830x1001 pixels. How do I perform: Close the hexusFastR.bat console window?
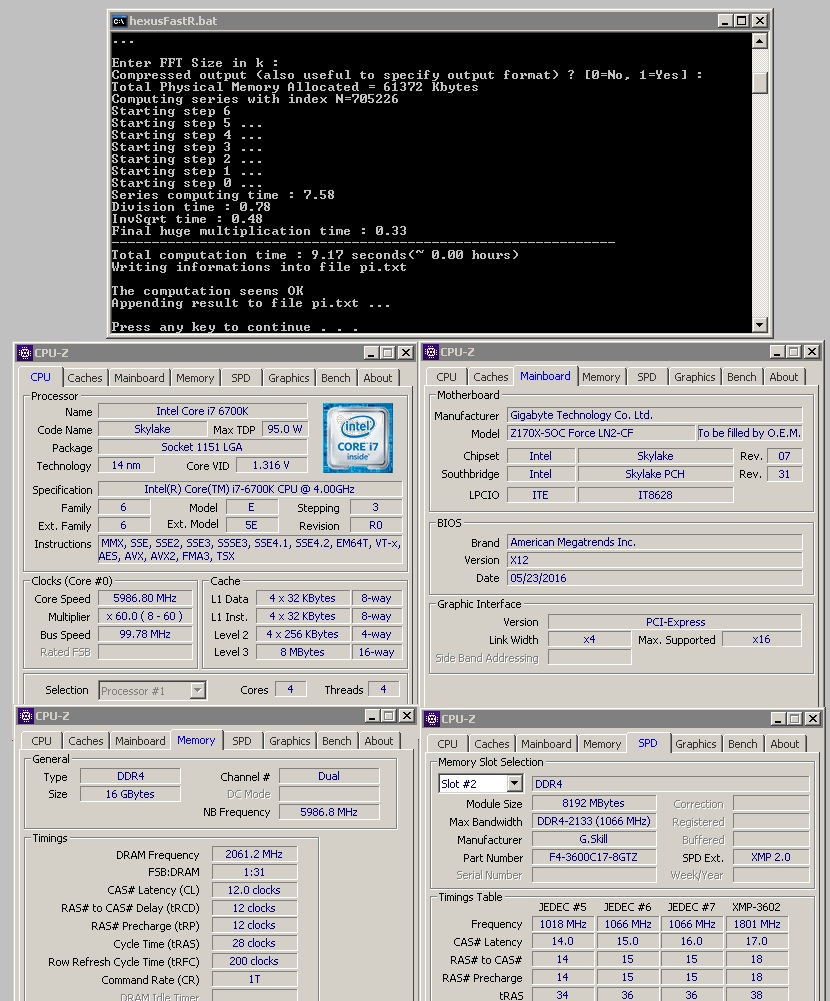(759, 21)
